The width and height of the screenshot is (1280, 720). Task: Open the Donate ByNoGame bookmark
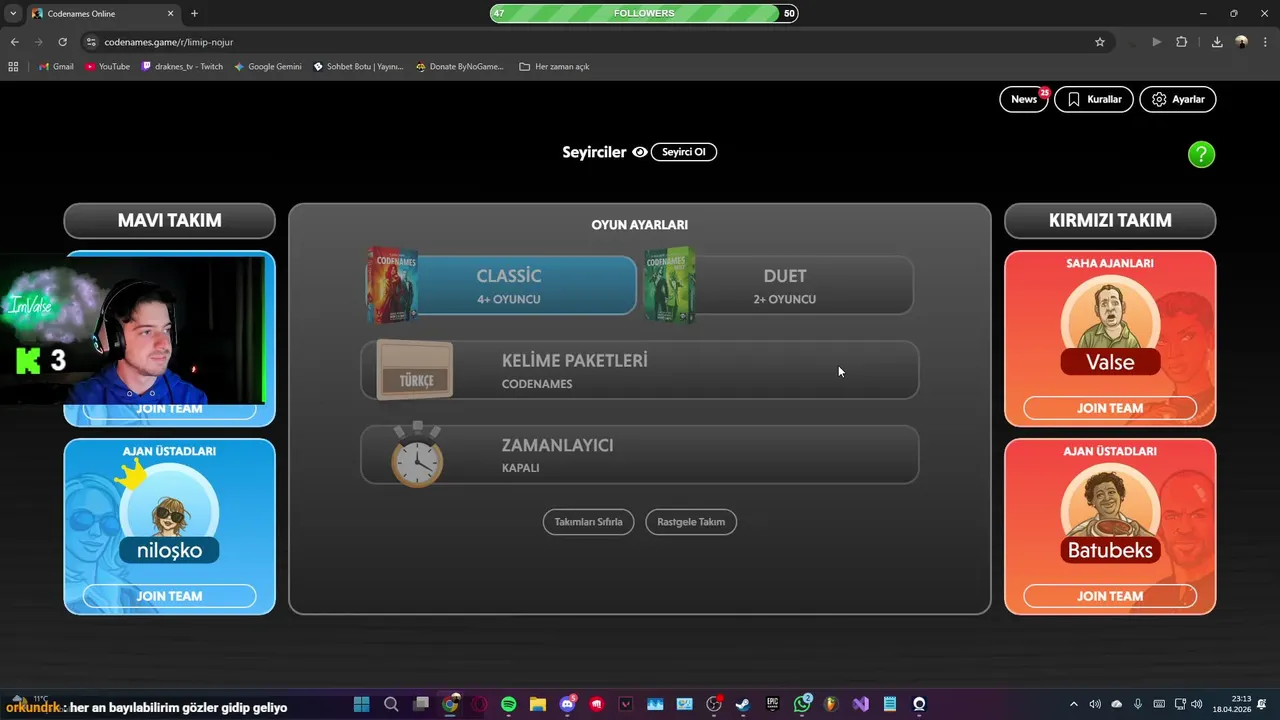(x=460, y=67)
